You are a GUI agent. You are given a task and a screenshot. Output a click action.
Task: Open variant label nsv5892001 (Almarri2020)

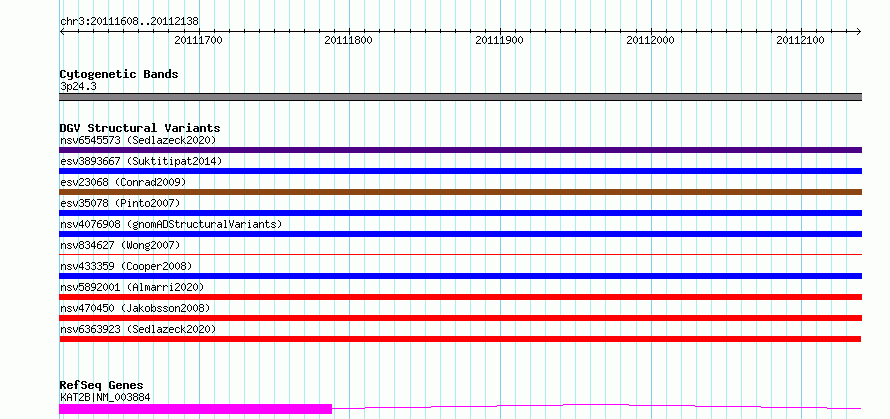(x=132, y=287)
